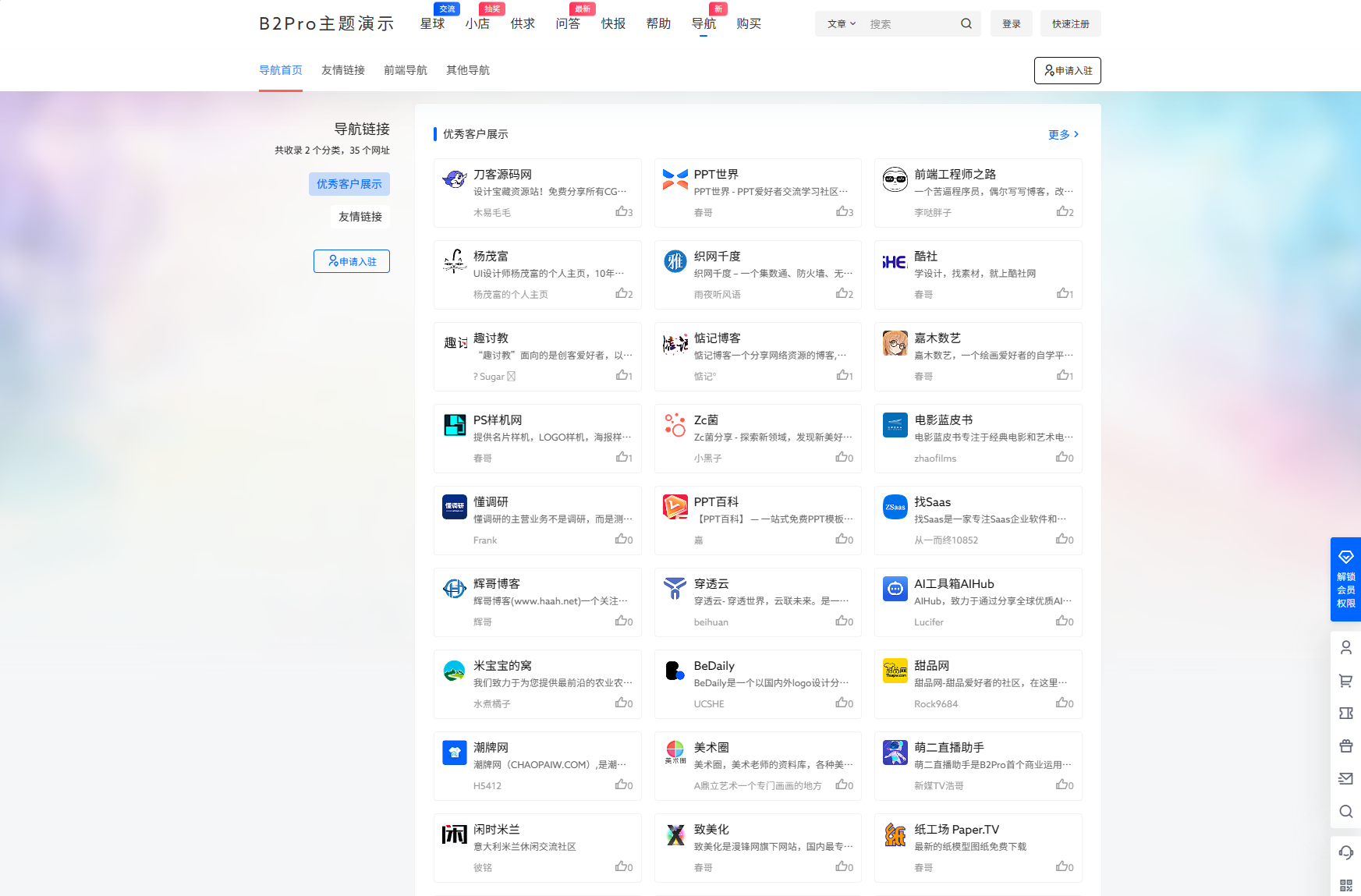Screen dimensions: 1361x896
Task: Open the 前端导航 tab
Action: [x=405, y=70]
